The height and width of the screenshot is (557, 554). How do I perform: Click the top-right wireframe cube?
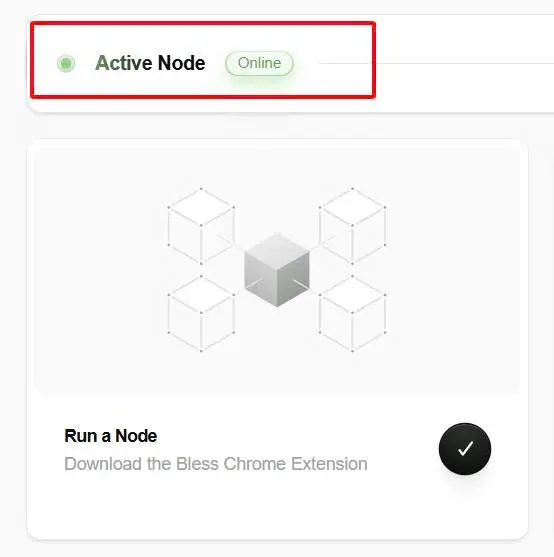coord(352,226)
